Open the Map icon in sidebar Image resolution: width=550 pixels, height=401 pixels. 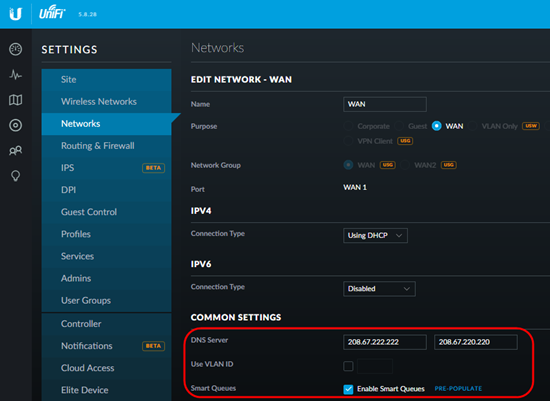[15, 100]
